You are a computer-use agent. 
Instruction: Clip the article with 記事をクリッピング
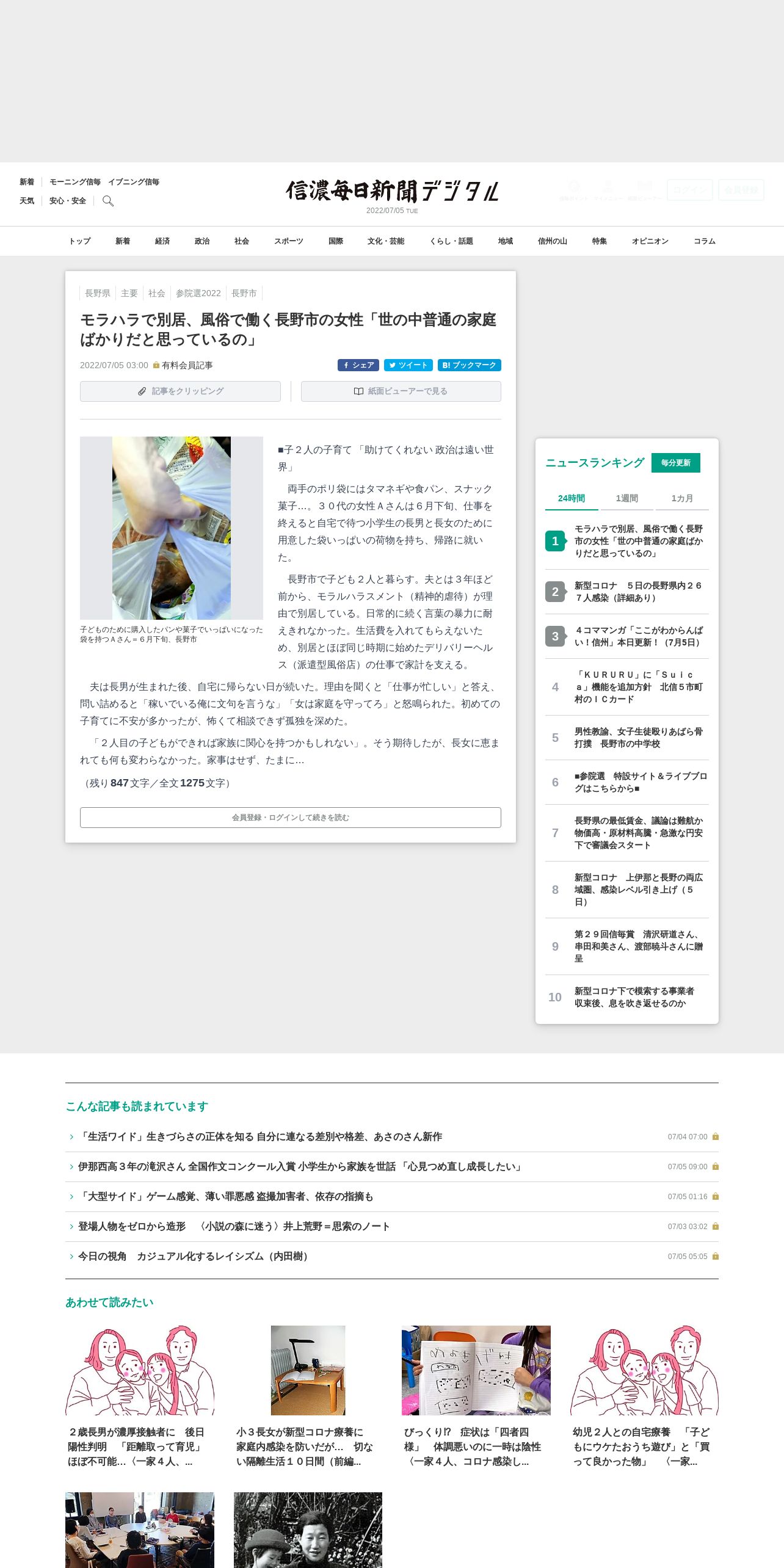(x=180, y=391)
